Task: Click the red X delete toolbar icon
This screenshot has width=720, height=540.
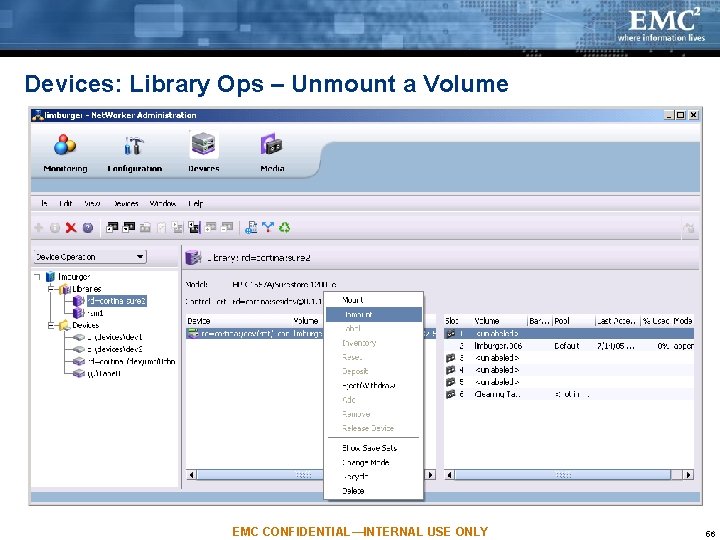Action: pos(71,228)
